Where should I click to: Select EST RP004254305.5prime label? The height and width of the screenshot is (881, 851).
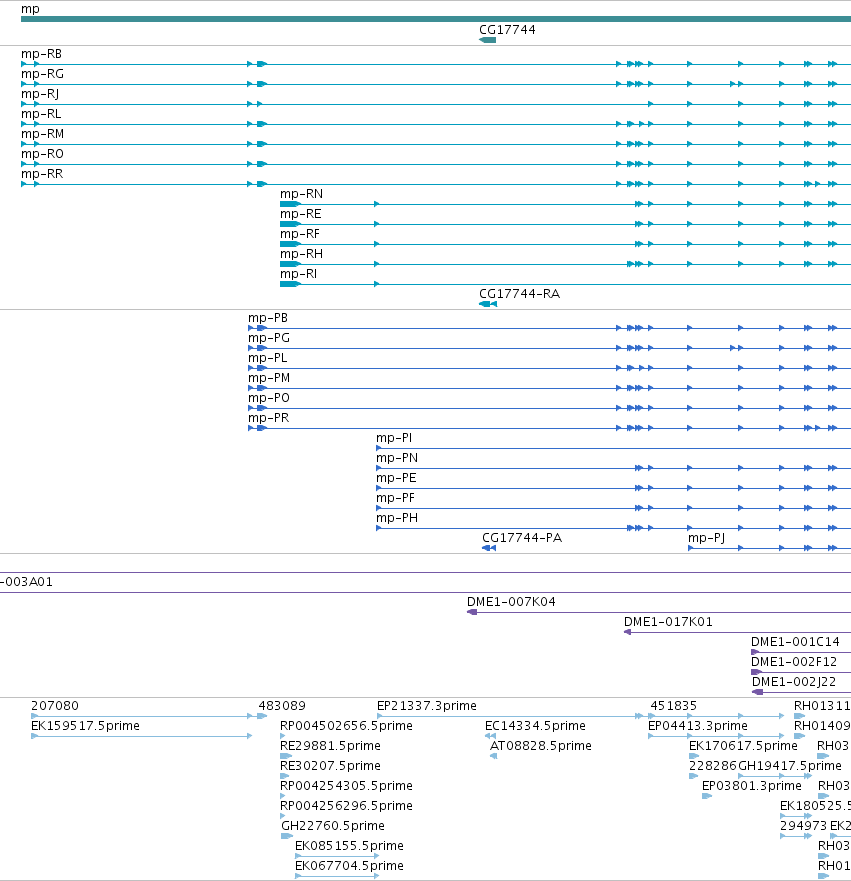pyautogui.click(x=347, y=785)
